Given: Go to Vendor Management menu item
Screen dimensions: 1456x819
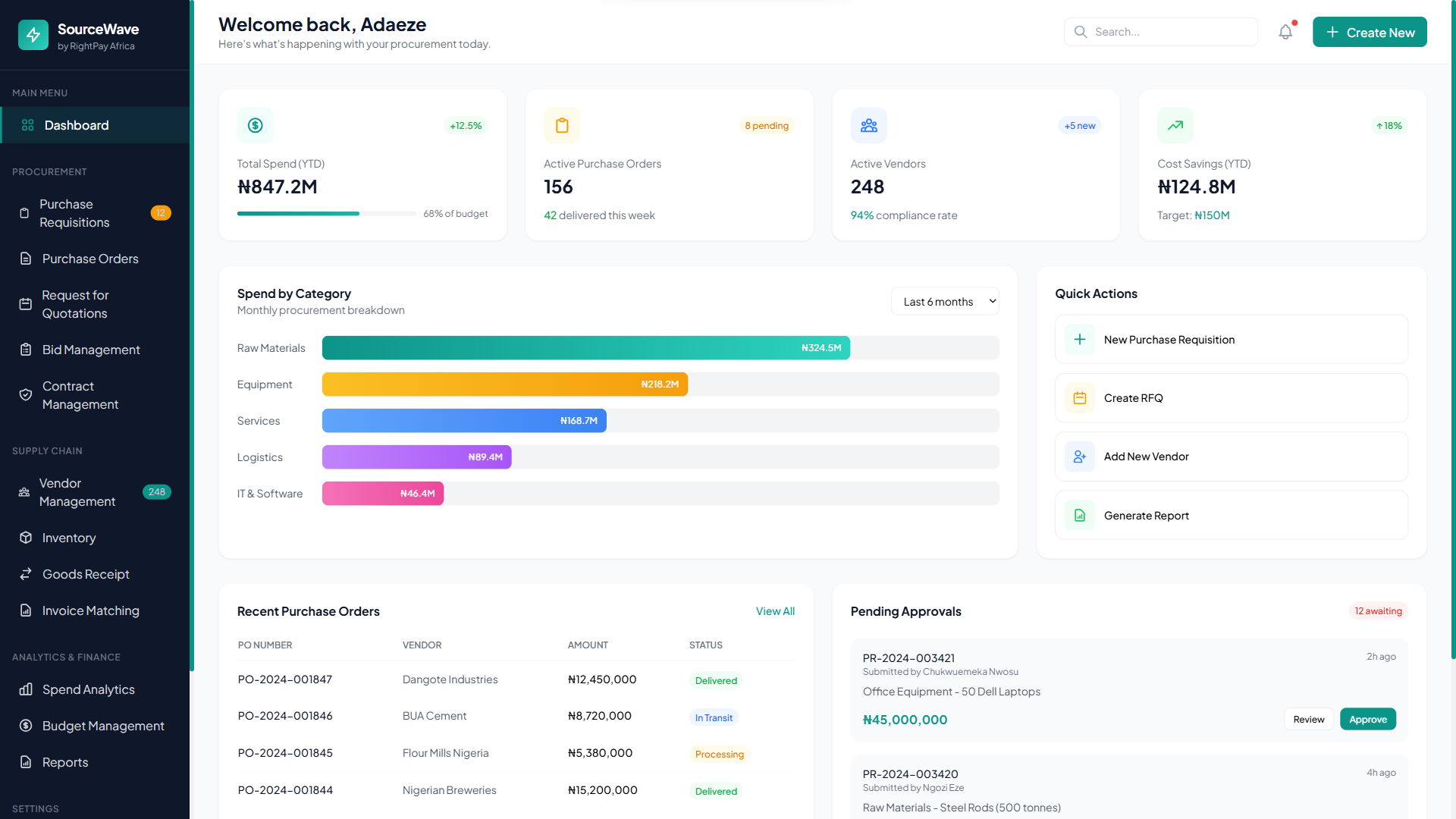Looking at the screenshot, I should click(x=77, y=492).
